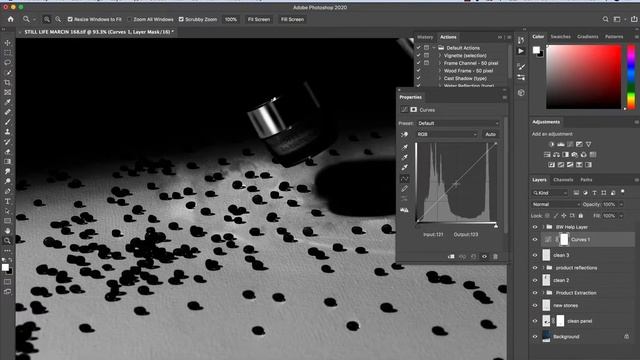This screenshot has height=360, width=640.
Task: Choose Zoom In mode in the options bar
Action: (47, 19)
